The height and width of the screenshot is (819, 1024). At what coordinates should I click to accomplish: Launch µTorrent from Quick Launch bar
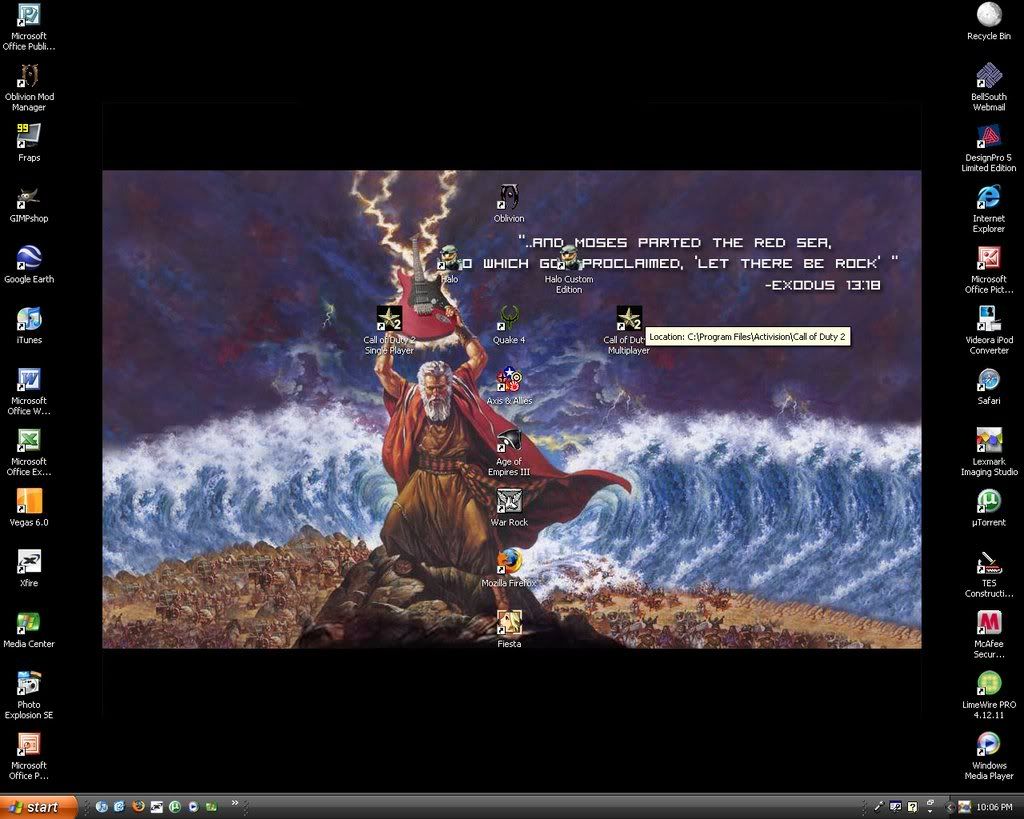pyautogui.click(x=175, y=807)
